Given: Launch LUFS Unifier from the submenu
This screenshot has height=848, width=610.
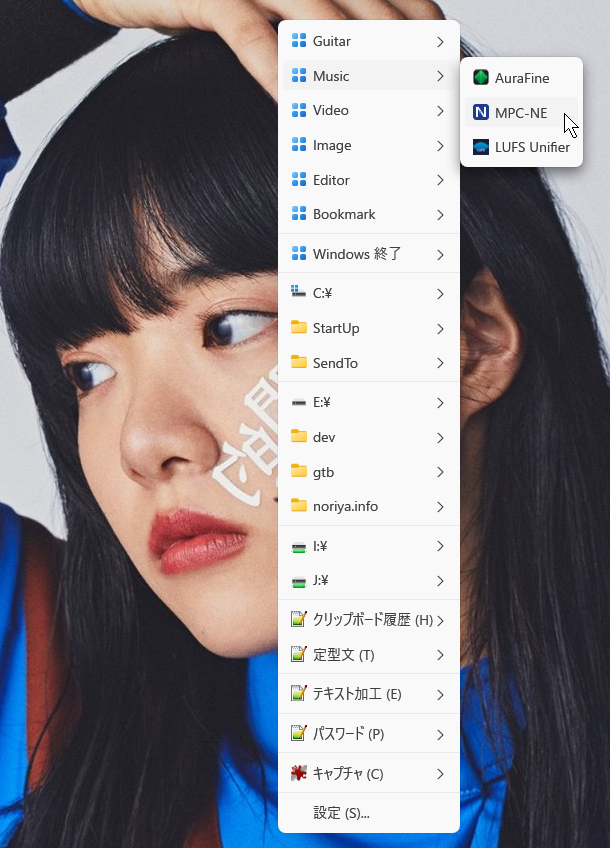Looking at the screenshot, I should (521, 147).
